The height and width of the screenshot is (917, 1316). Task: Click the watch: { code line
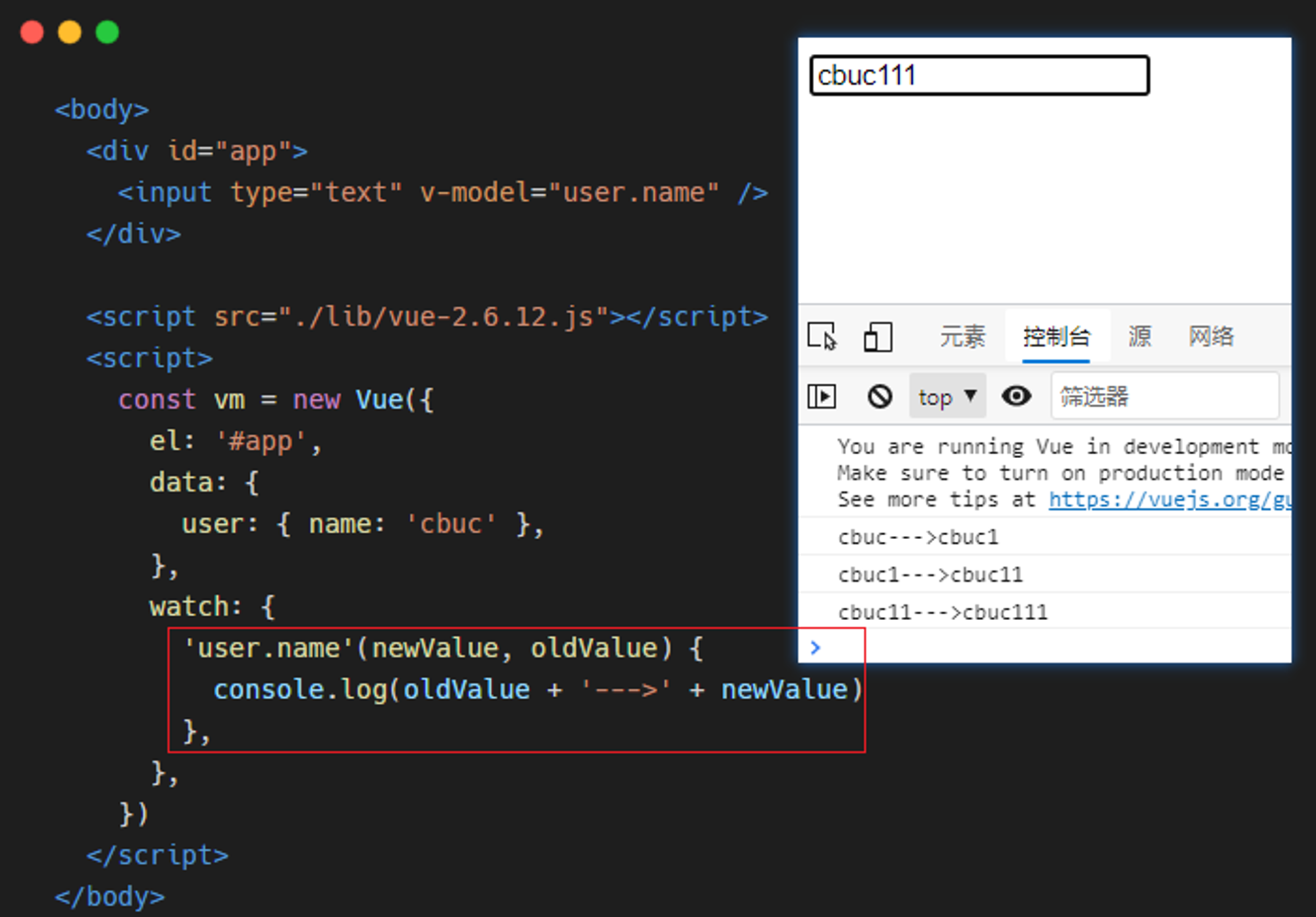[x=213, y=607]
